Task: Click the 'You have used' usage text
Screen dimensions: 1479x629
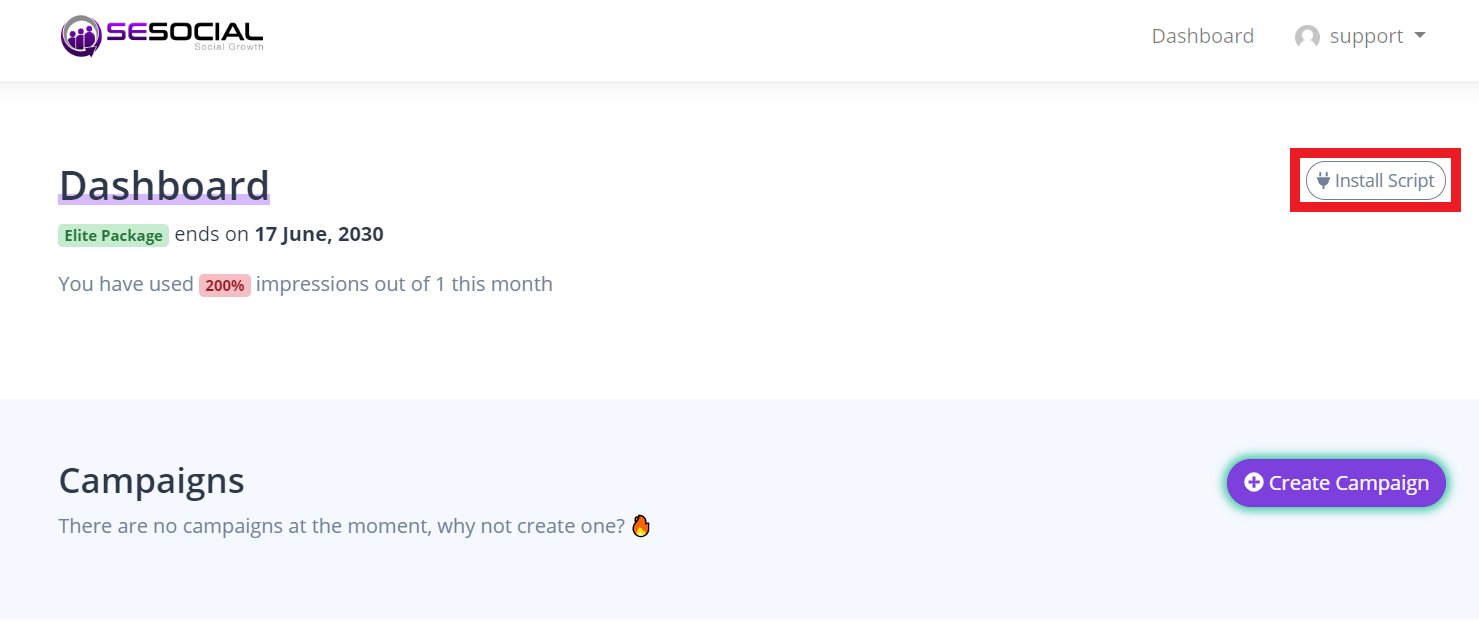Action: [x=126, y=284]
